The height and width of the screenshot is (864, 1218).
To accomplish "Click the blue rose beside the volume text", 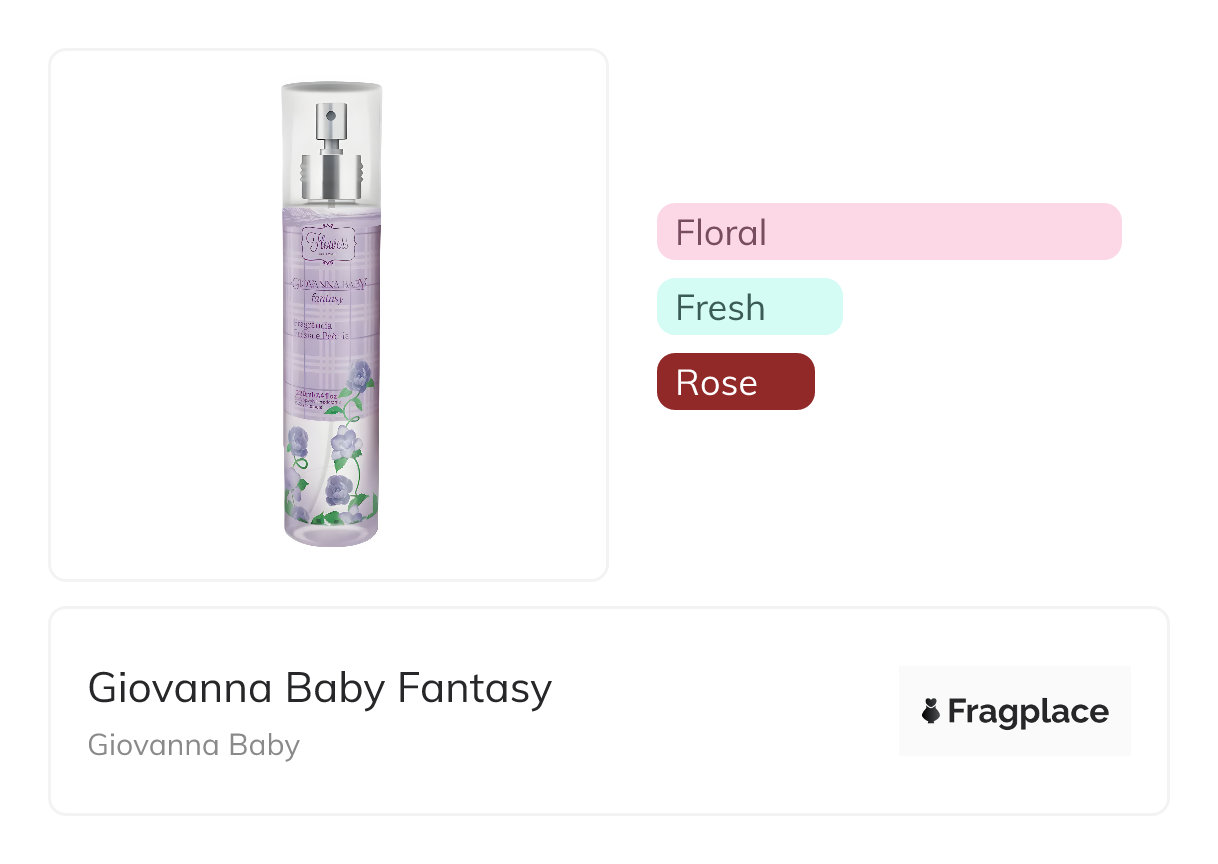I will point(359,376).
